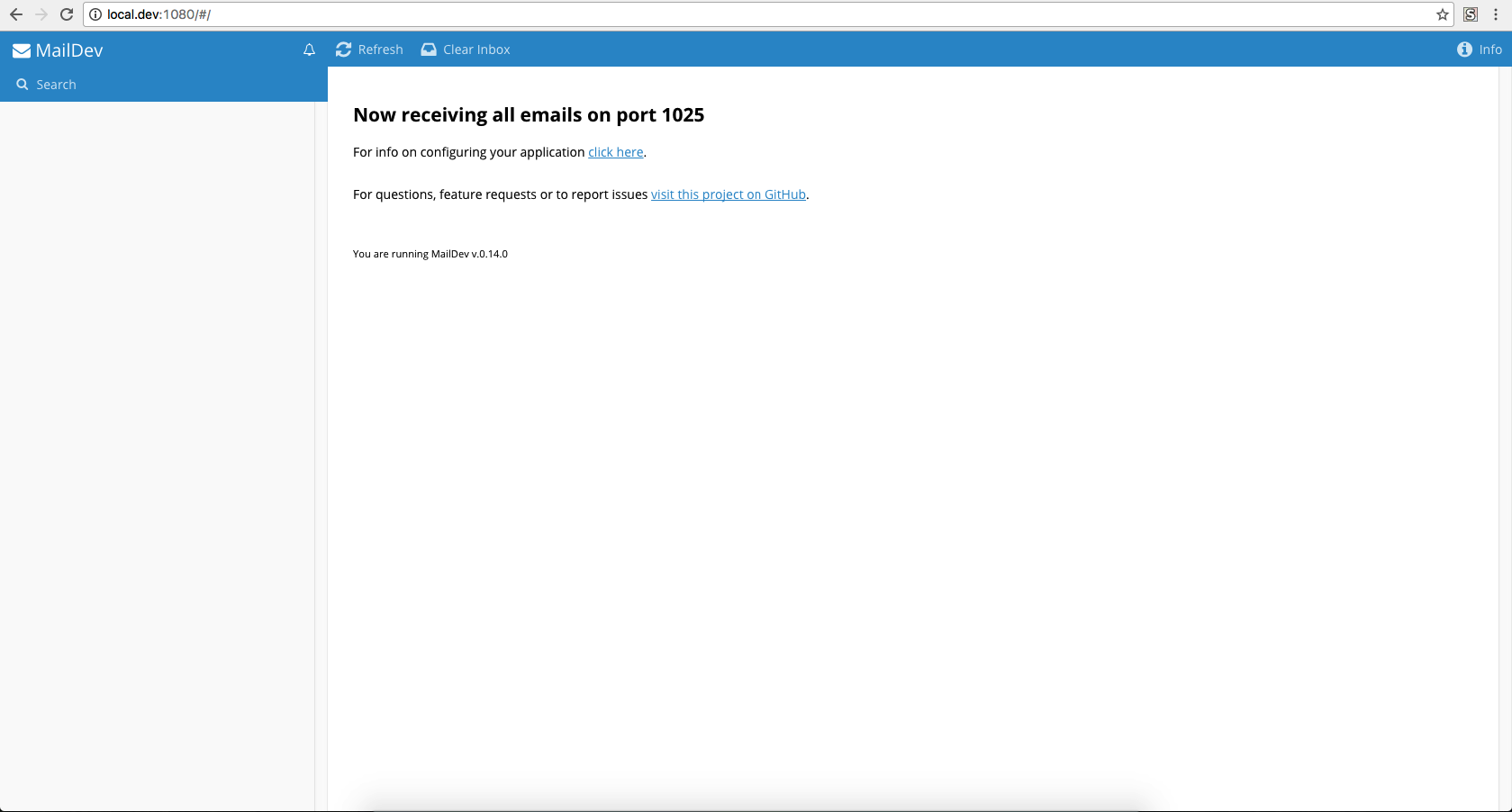
Task: Focus the Search emails field
Action: (x=164, y=85)
